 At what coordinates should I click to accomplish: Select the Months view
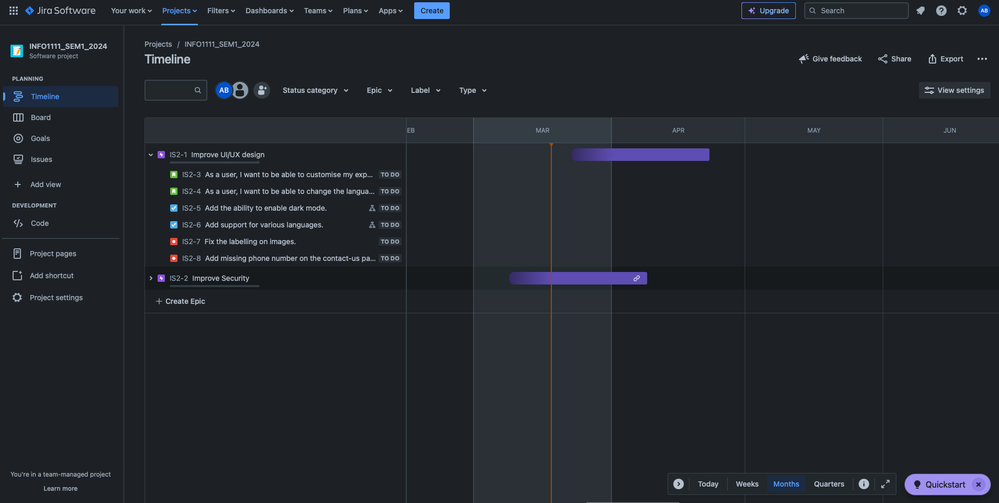click(786, 484)
